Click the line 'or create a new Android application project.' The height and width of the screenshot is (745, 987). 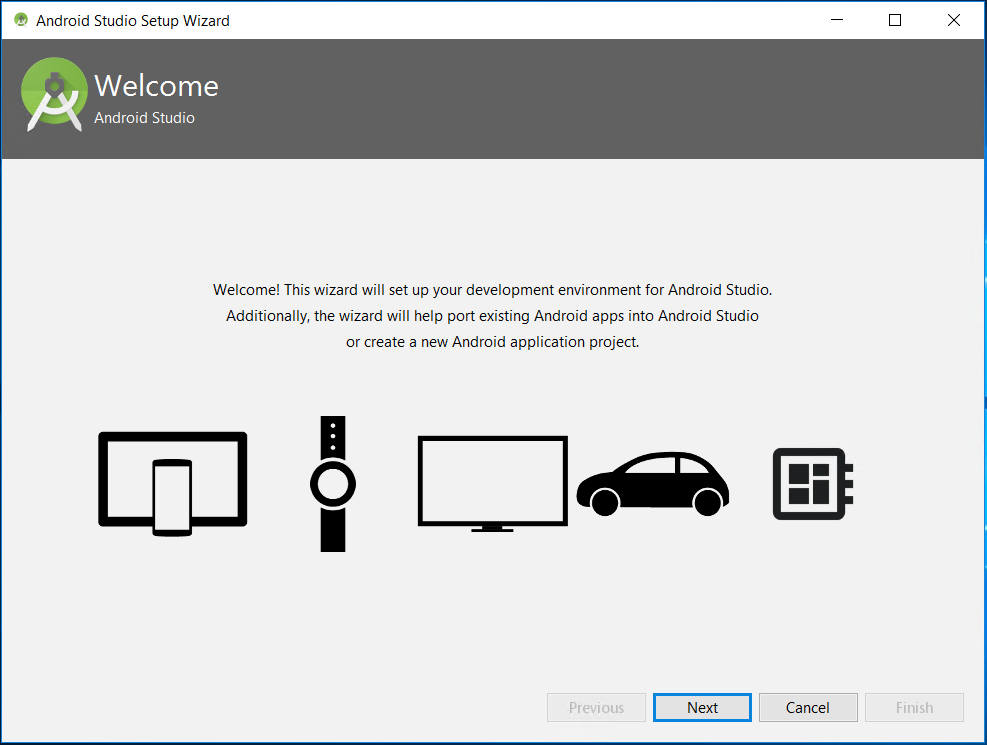(492, 342)
